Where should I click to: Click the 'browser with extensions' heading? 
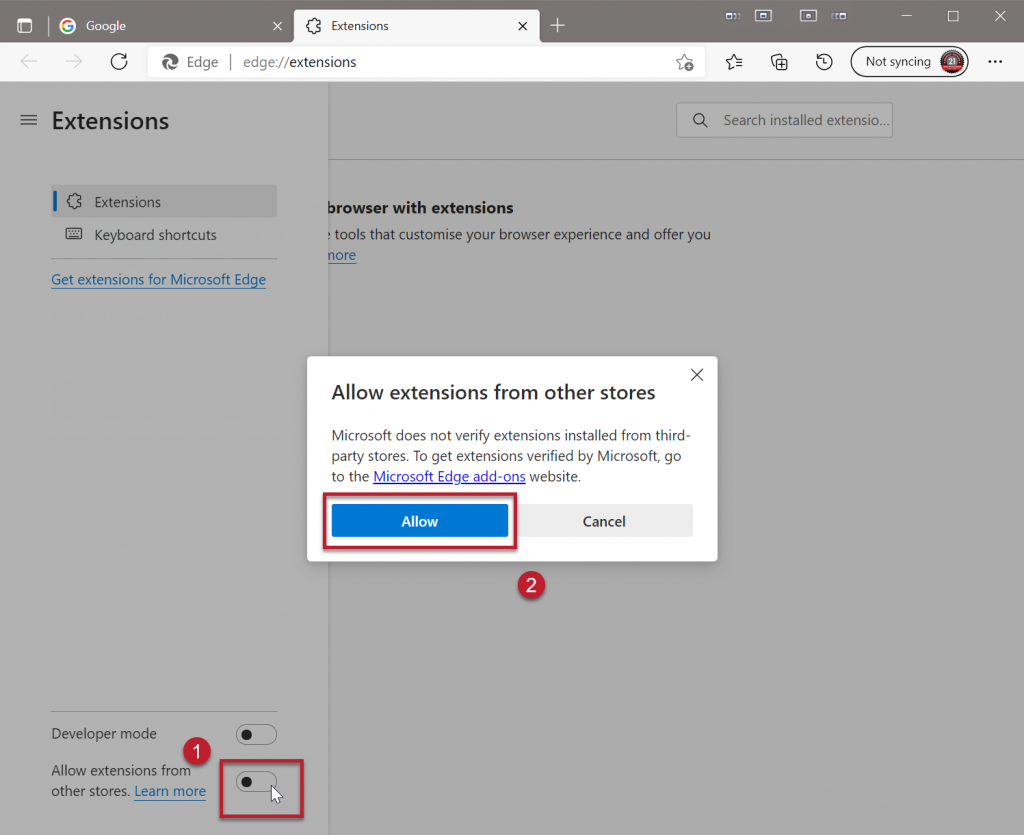coord(421,208)
